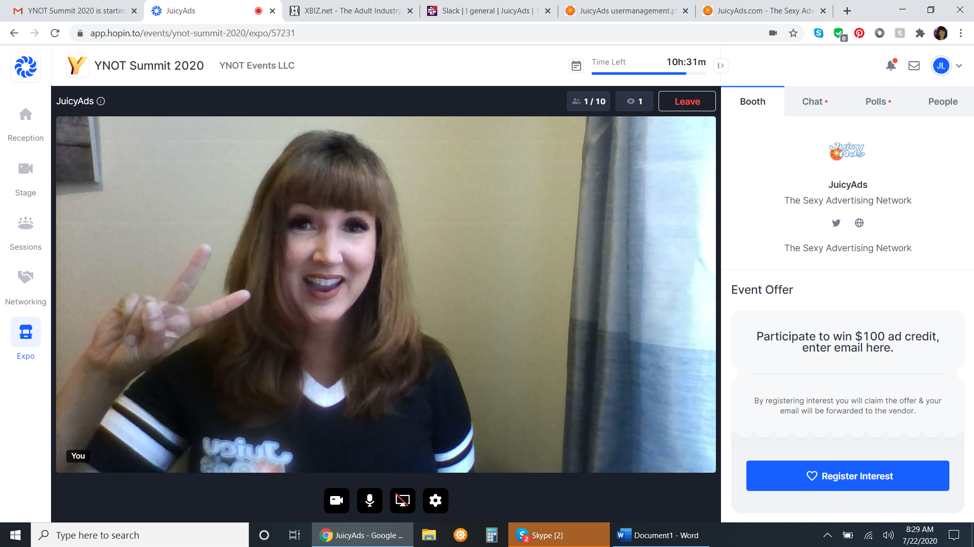The width and height of the screenshot is (974, 547).
Task: Open Task View in the taskbar
Action: [x=294, y=535]
